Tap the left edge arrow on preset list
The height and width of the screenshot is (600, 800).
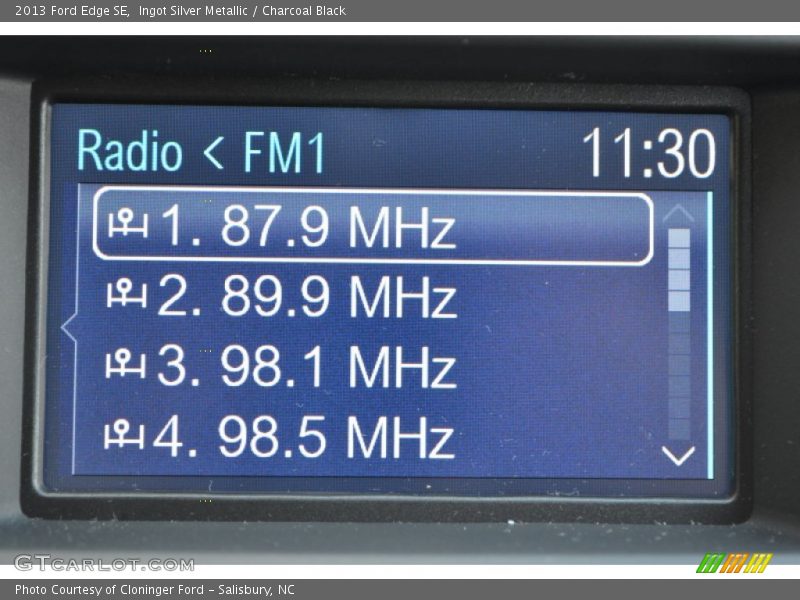point(65,328)
